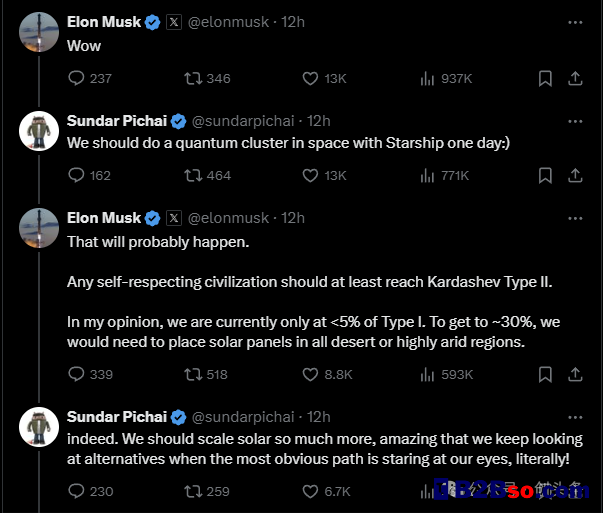This screenshot has width=603, height=513.
Task: Open more options on Sundar's quantum tweet
Action: coord(575,121)
